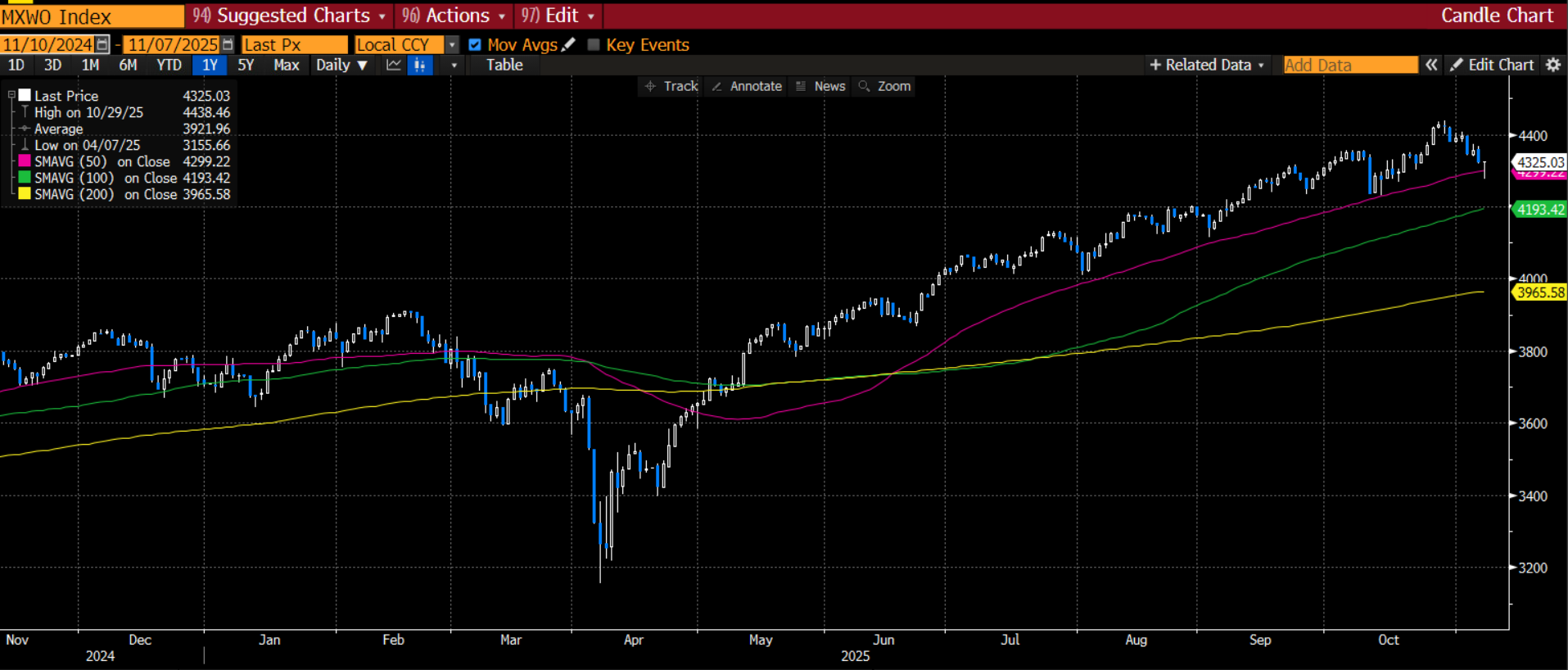Click the Annotate button
Image resolution: width=1568 pixels, height=670 pixels.
click(747, 86)
